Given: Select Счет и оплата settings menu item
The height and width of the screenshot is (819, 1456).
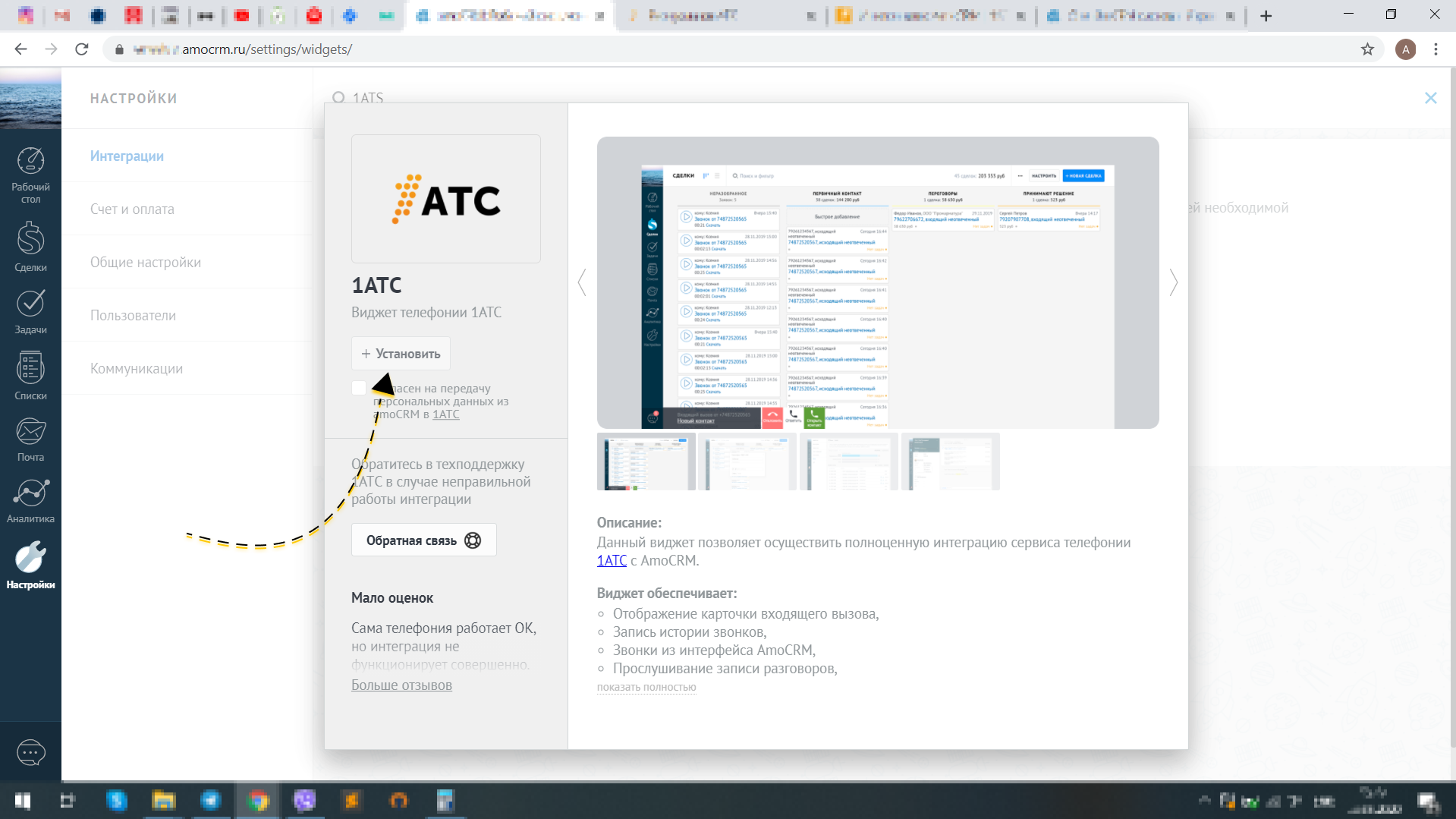Looking at the screenshot, I should pyautogui.click(x=132, y=209).
